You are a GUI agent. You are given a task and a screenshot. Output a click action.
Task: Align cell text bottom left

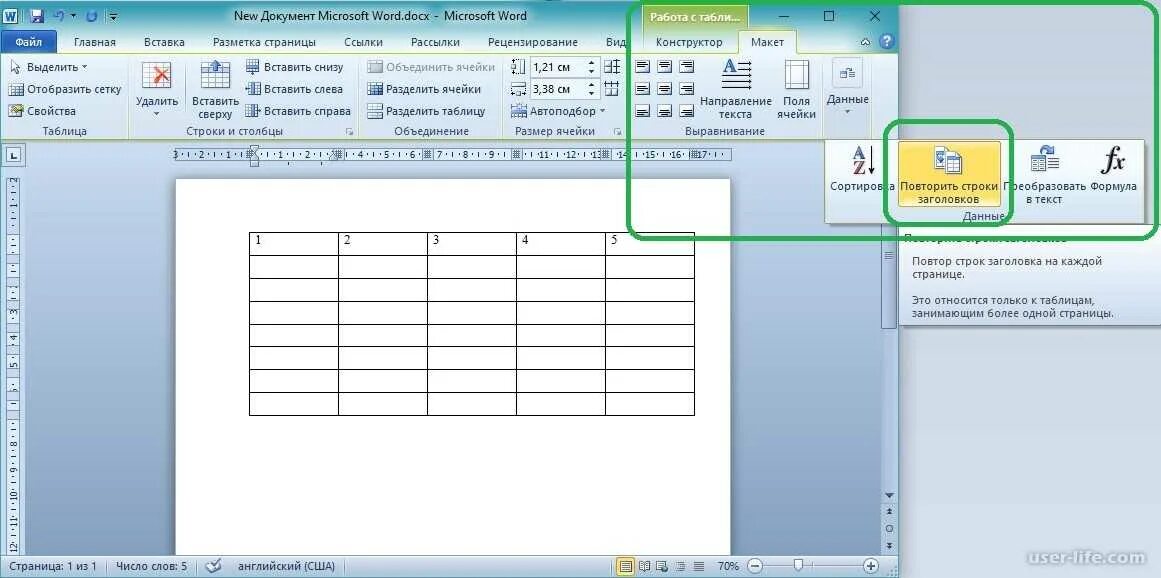(643, 111)
